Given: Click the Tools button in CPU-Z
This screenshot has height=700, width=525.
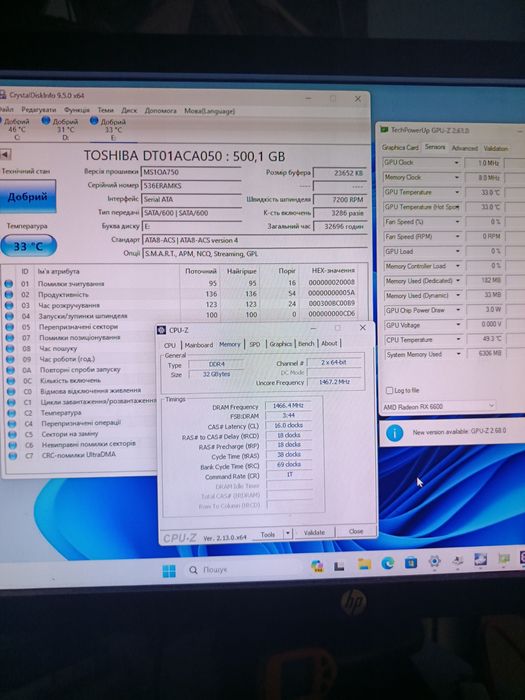Looking at the screenshot, I should click(268, 534).
